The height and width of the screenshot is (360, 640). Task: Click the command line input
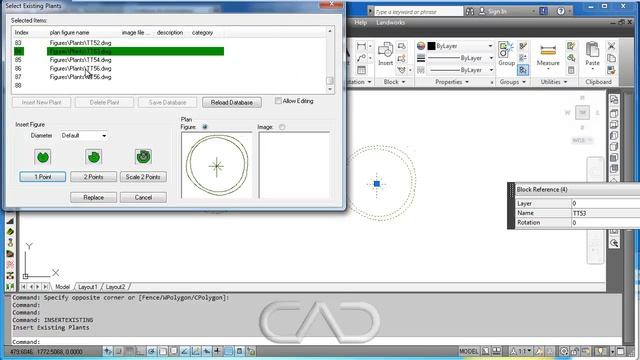tap(316, 342)
